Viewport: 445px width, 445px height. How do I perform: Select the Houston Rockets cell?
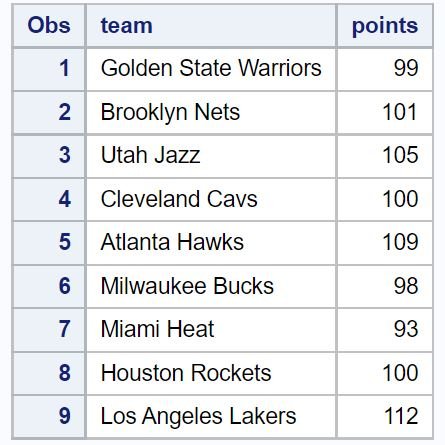click(x=211, y=374)
